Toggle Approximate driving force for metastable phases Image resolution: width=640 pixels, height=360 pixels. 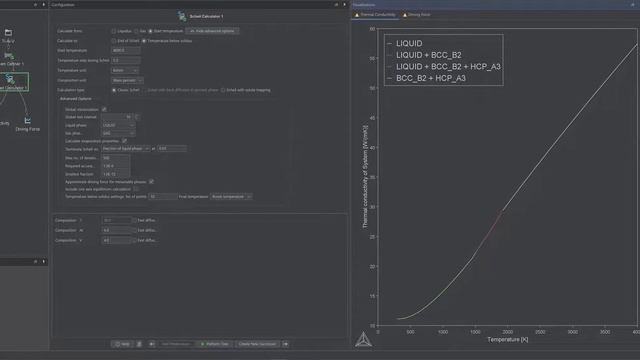click(151, 182)
